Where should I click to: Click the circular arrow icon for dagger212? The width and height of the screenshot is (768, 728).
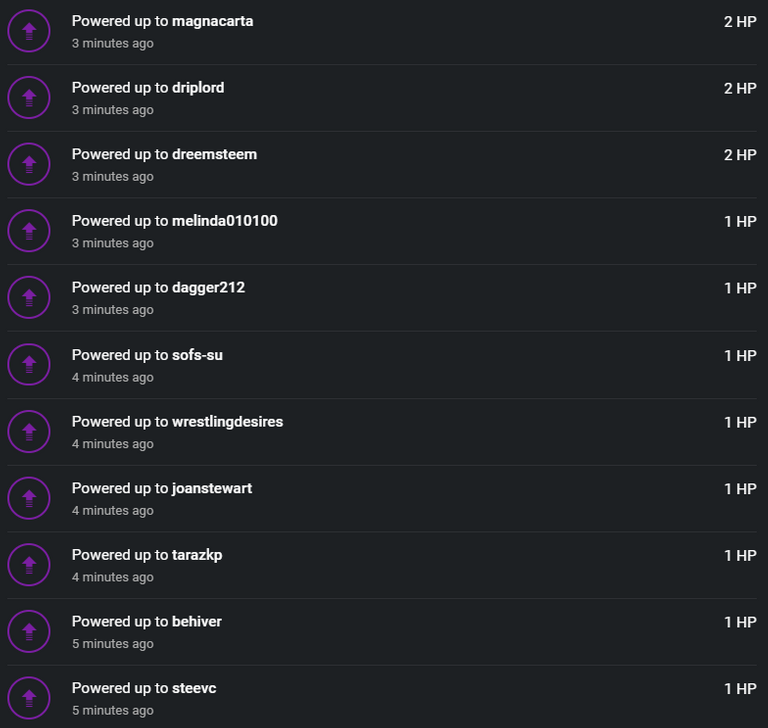29,297
